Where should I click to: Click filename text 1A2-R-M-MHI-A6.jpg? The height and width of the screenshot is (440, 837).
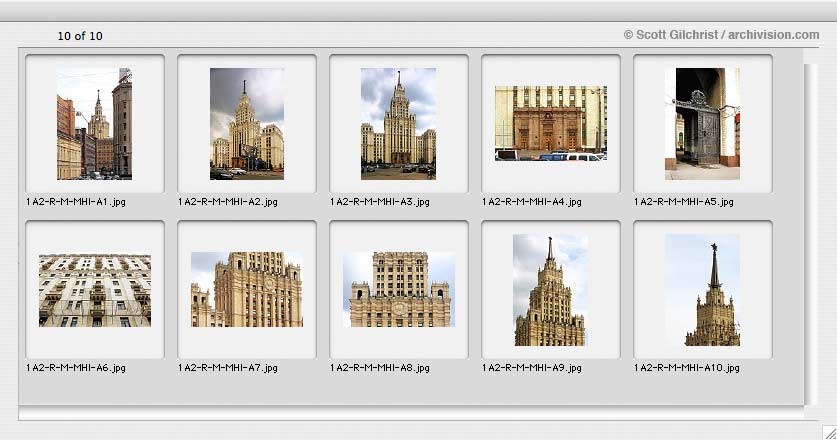(x=76, y=368)
